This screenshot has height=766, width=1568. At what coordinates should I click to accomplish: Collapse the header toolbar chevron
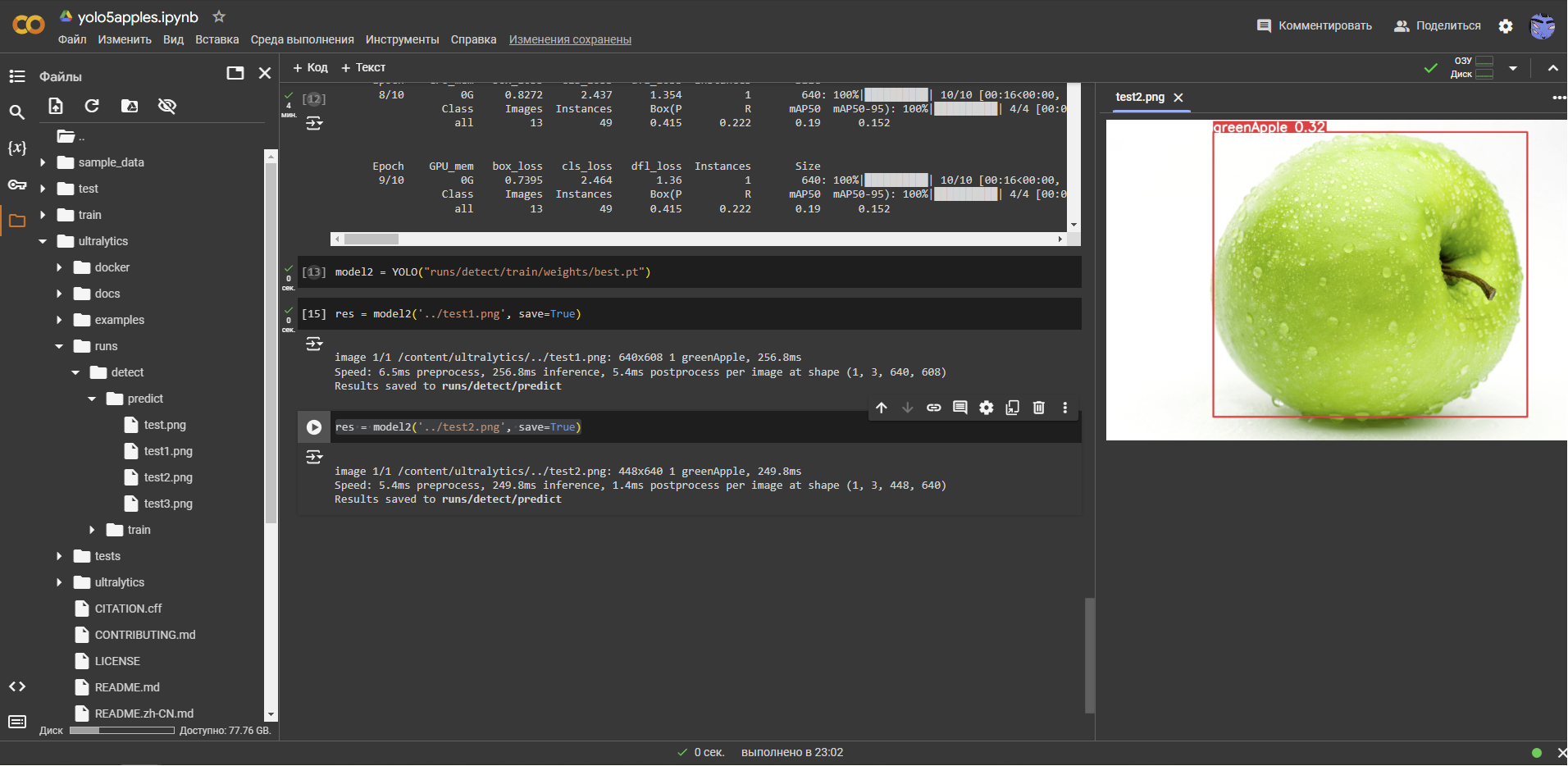[x=1553, y=68]
